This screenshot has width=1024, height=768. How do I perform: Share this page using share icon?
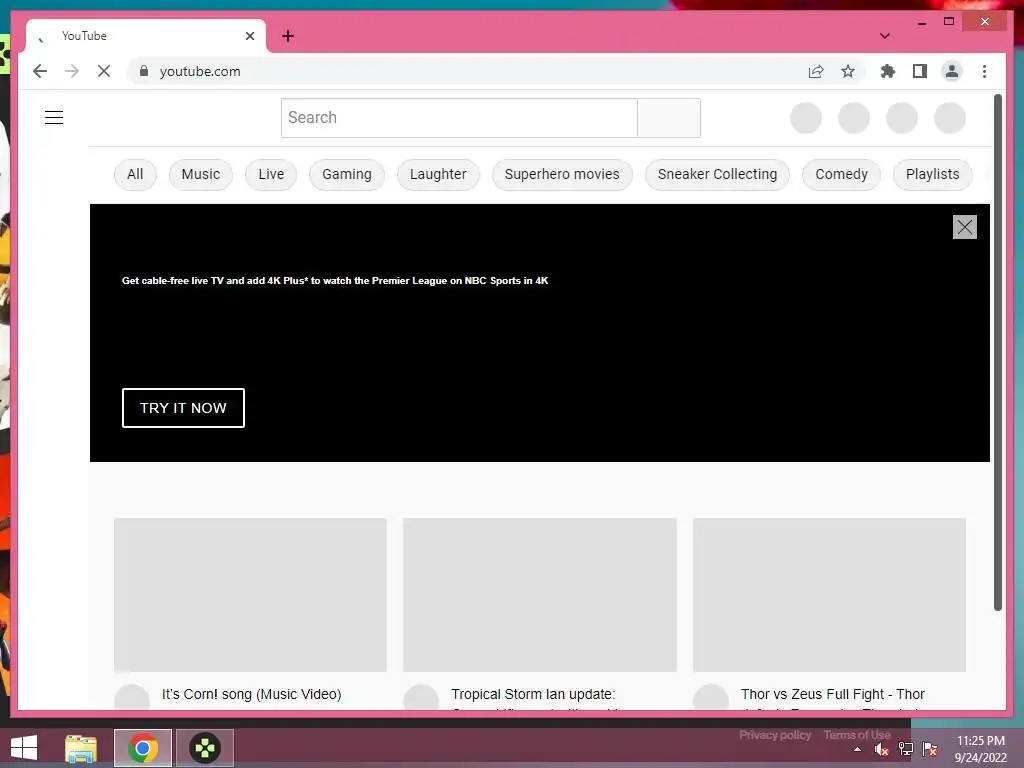816,71
